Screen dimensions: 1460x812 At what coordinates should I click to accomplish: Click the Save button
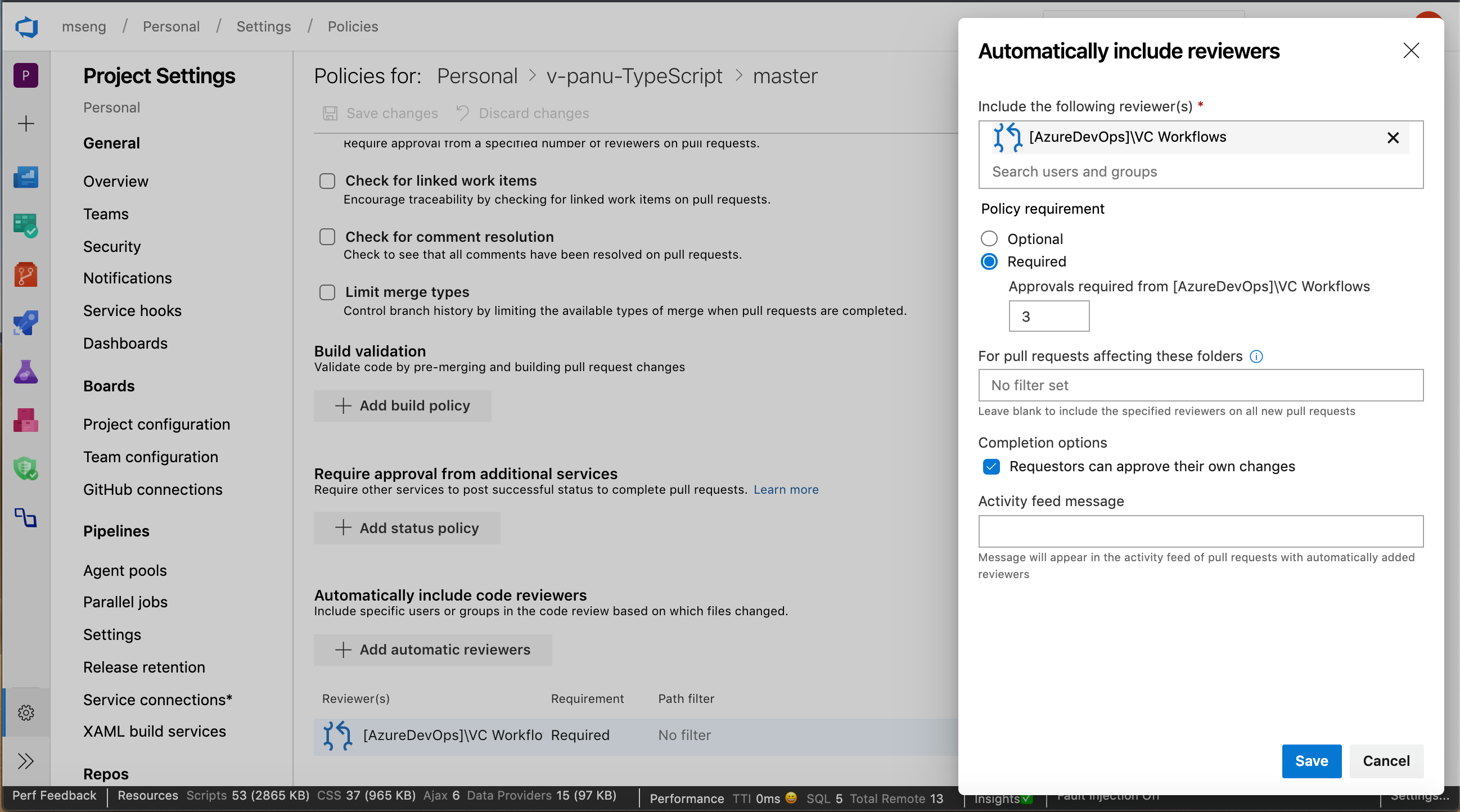tap(1310, 760)
